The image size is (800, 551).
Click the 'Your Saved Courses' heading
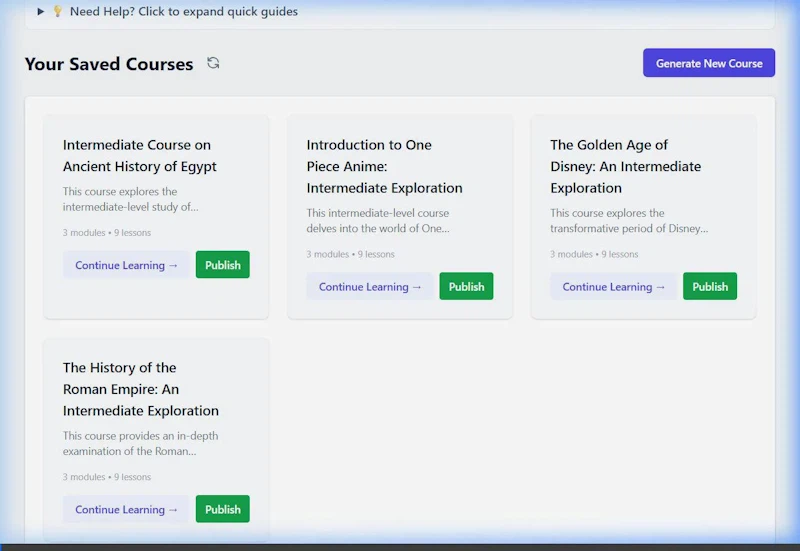[x=109, y=64]
